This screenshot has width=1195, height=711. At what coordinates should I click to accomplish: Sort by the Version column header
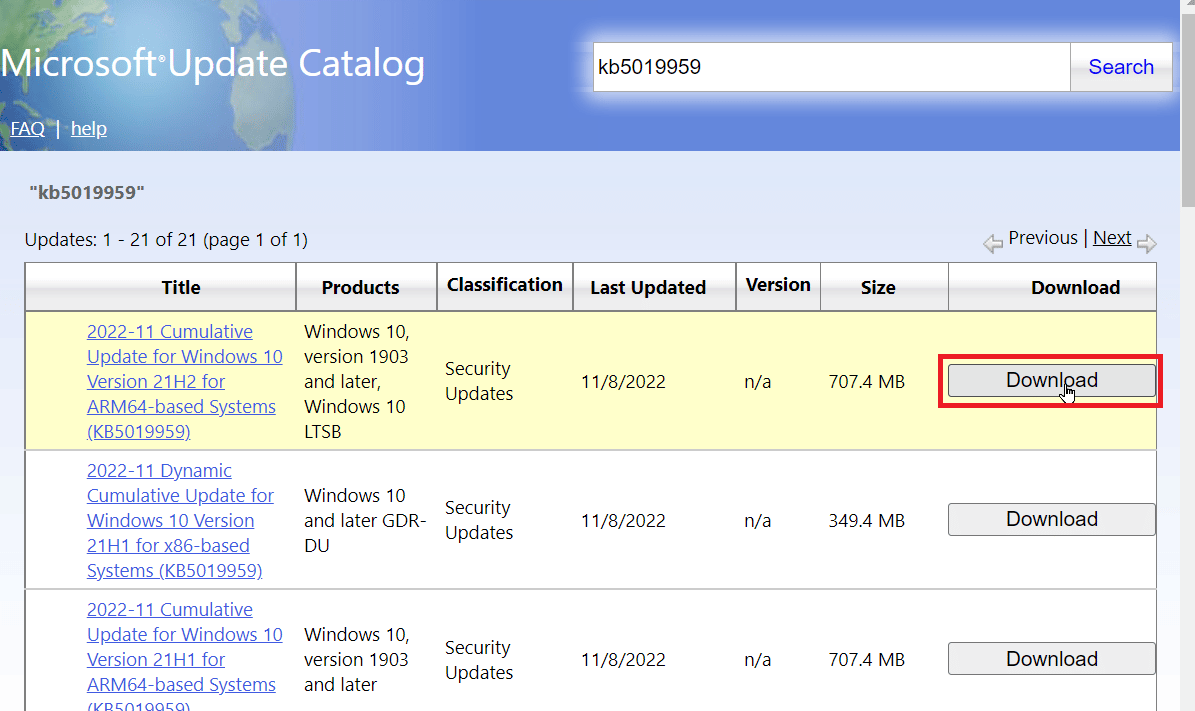tap(778, 285)
